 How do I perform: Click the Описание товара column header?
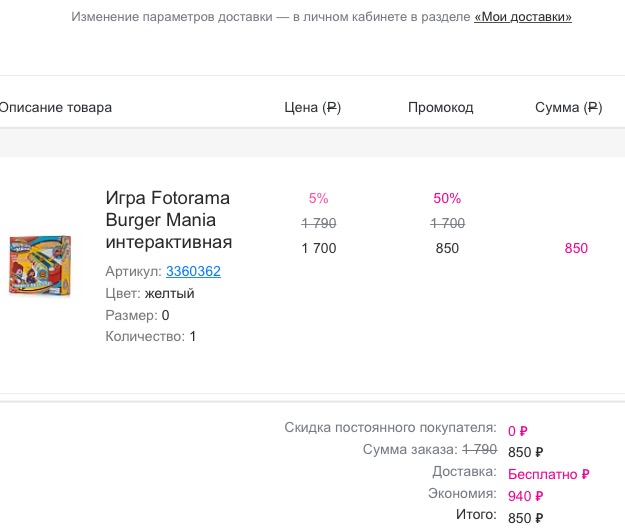55,107
